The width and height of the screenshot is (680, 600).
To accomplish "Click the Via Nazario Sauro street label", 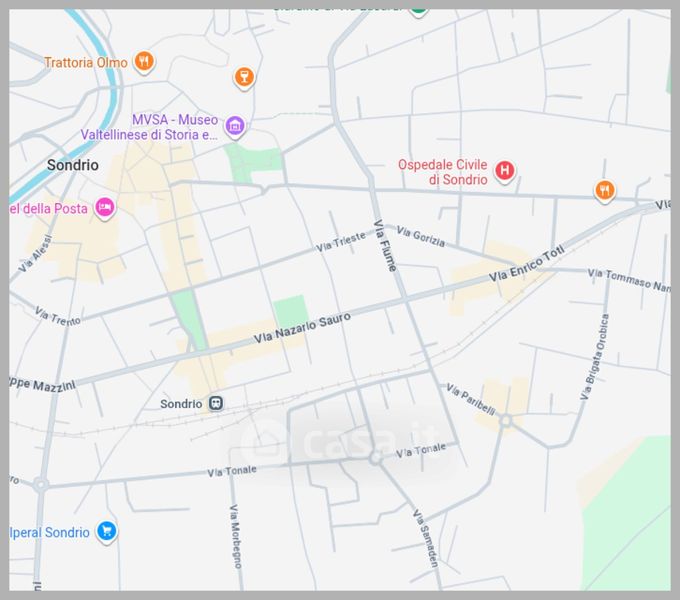I will click(301, 329).
